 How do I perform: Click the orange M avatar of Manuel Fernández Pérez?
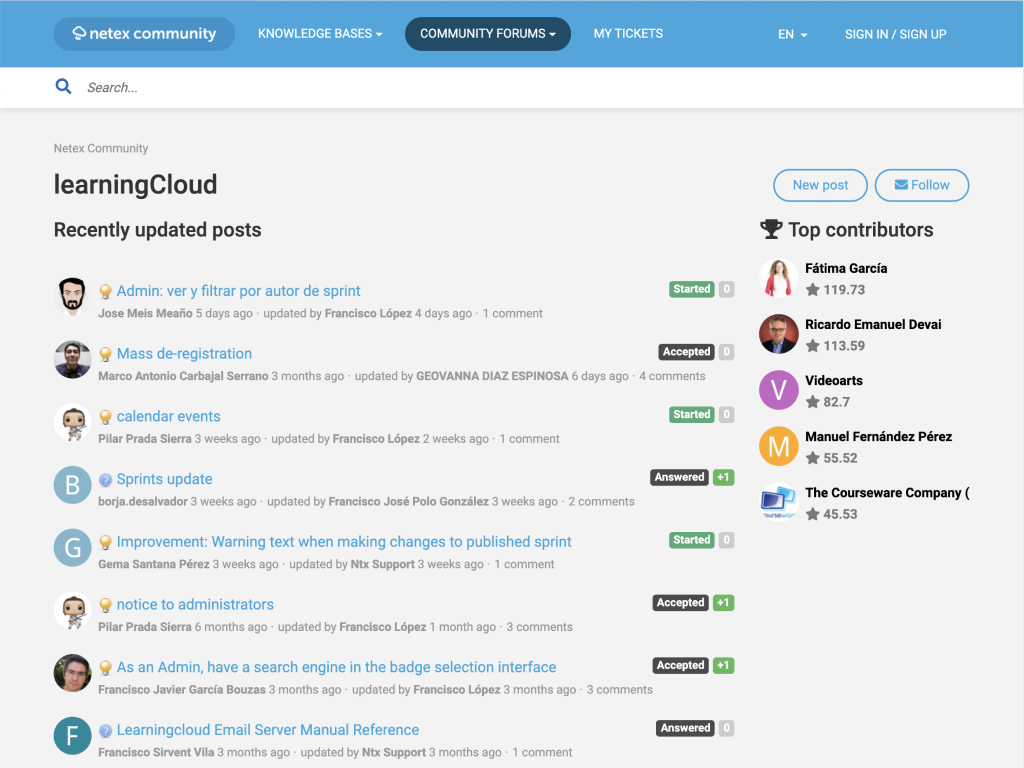(778, 446)
